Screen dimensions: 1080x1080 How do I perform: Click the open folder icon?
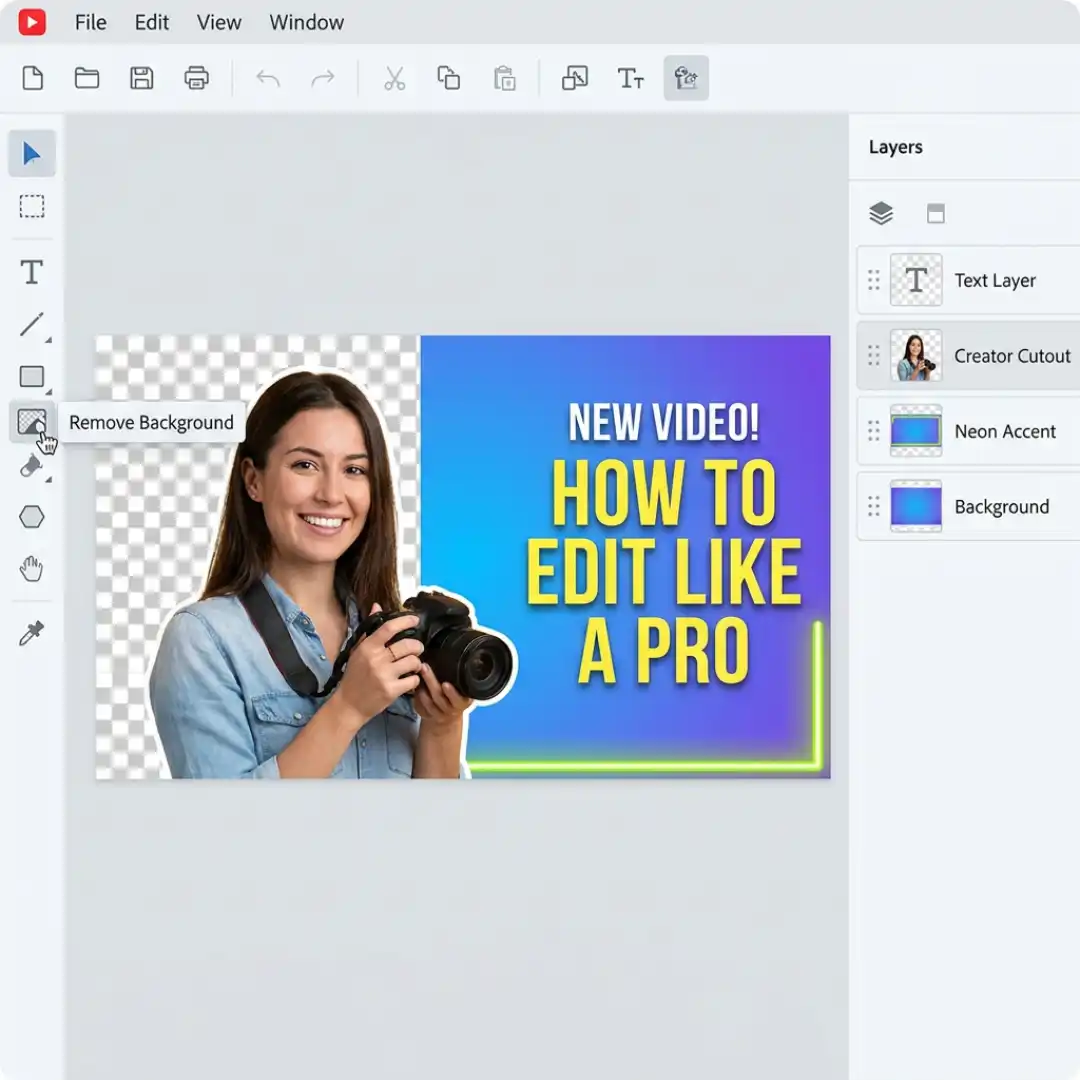point(87,78)
